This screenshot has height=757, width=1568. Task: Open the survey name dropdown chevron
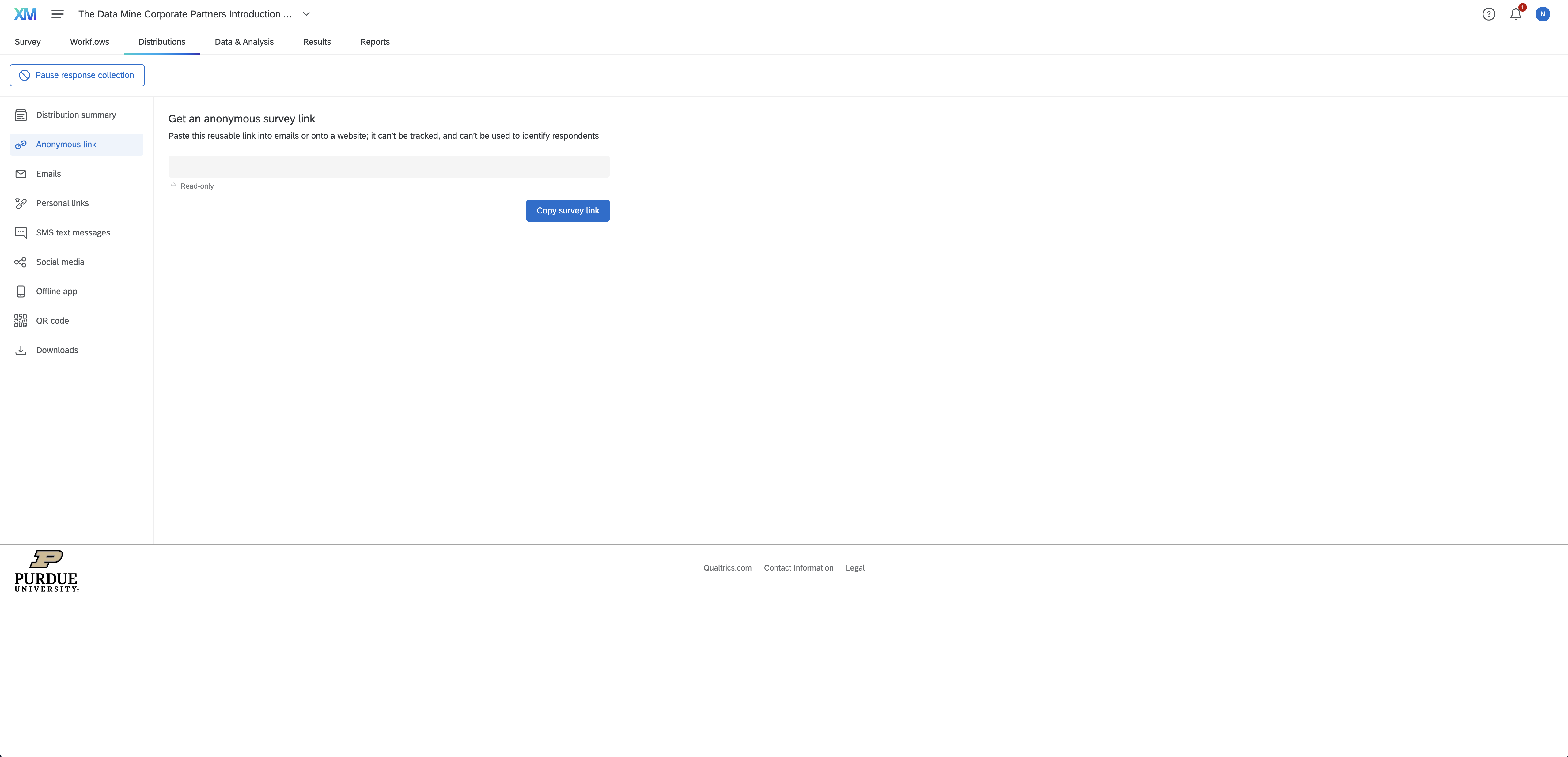click(307, 14)
